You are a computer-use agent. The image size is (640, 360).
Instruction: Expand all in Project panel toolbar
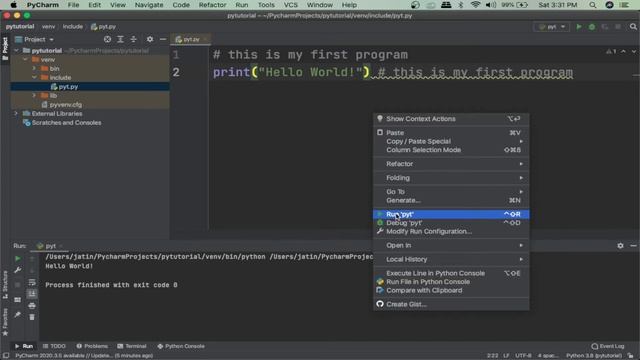(x=120, y=39)
